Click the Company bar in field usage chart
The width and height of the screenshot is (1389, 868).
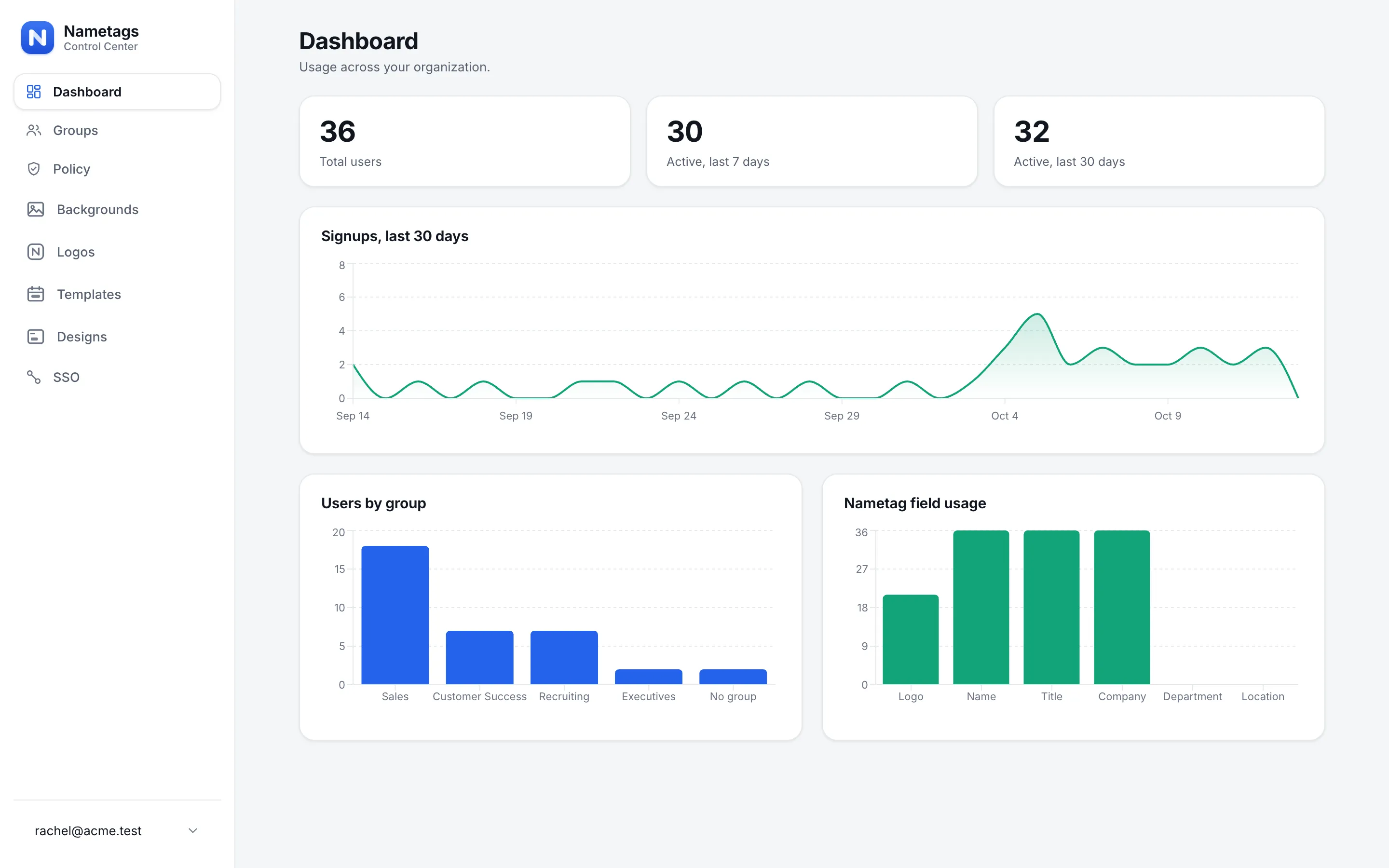coord(1122,608)
